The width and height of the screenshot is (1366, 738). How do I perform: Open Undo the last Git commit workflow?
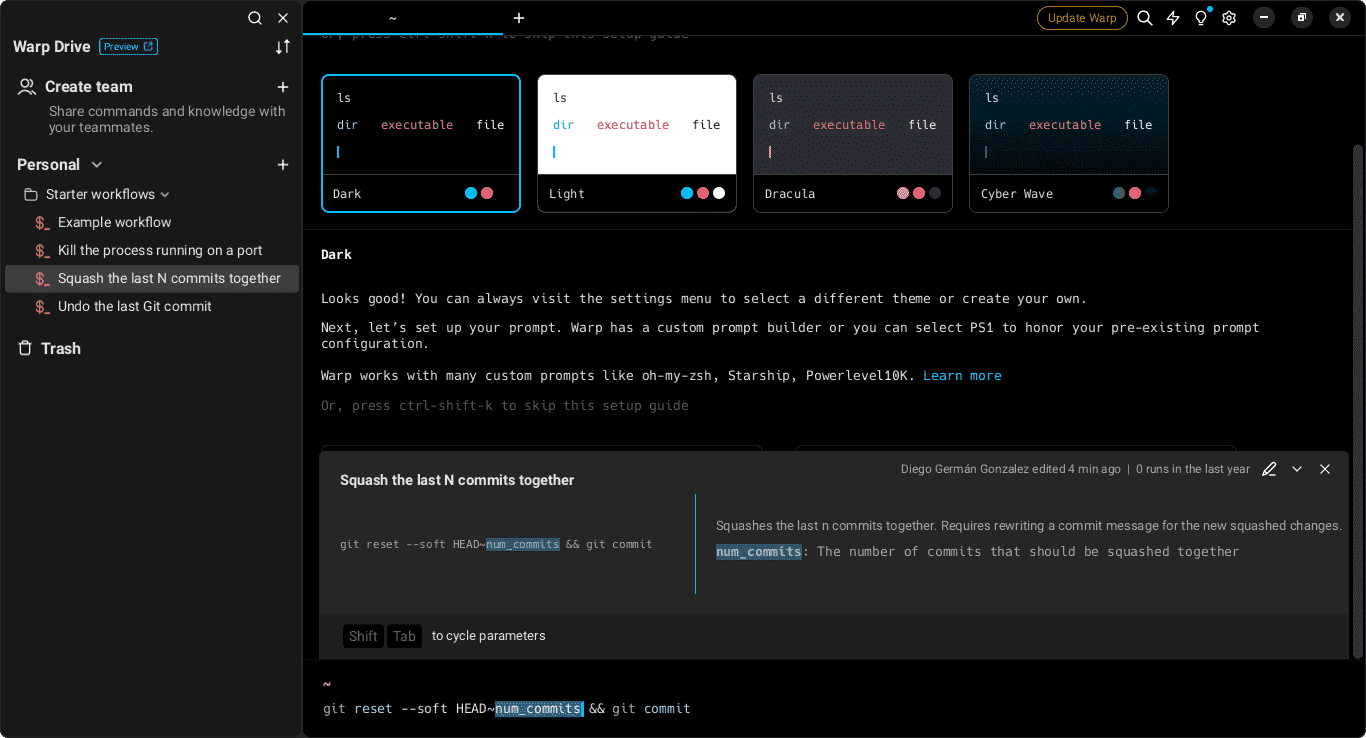pyautogui.click(x=152, y=306)
